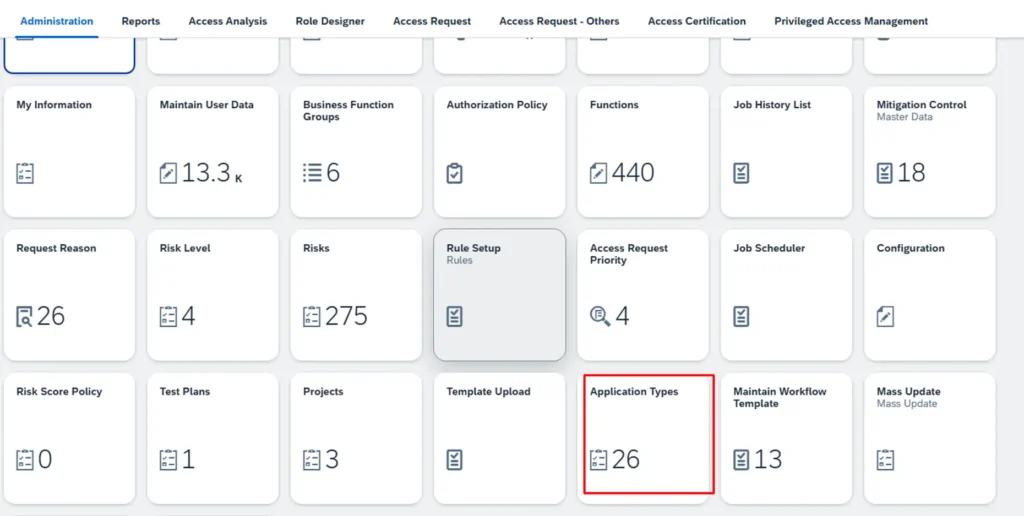
Task: Open the Risks tile title
Action: click(316, 248)
